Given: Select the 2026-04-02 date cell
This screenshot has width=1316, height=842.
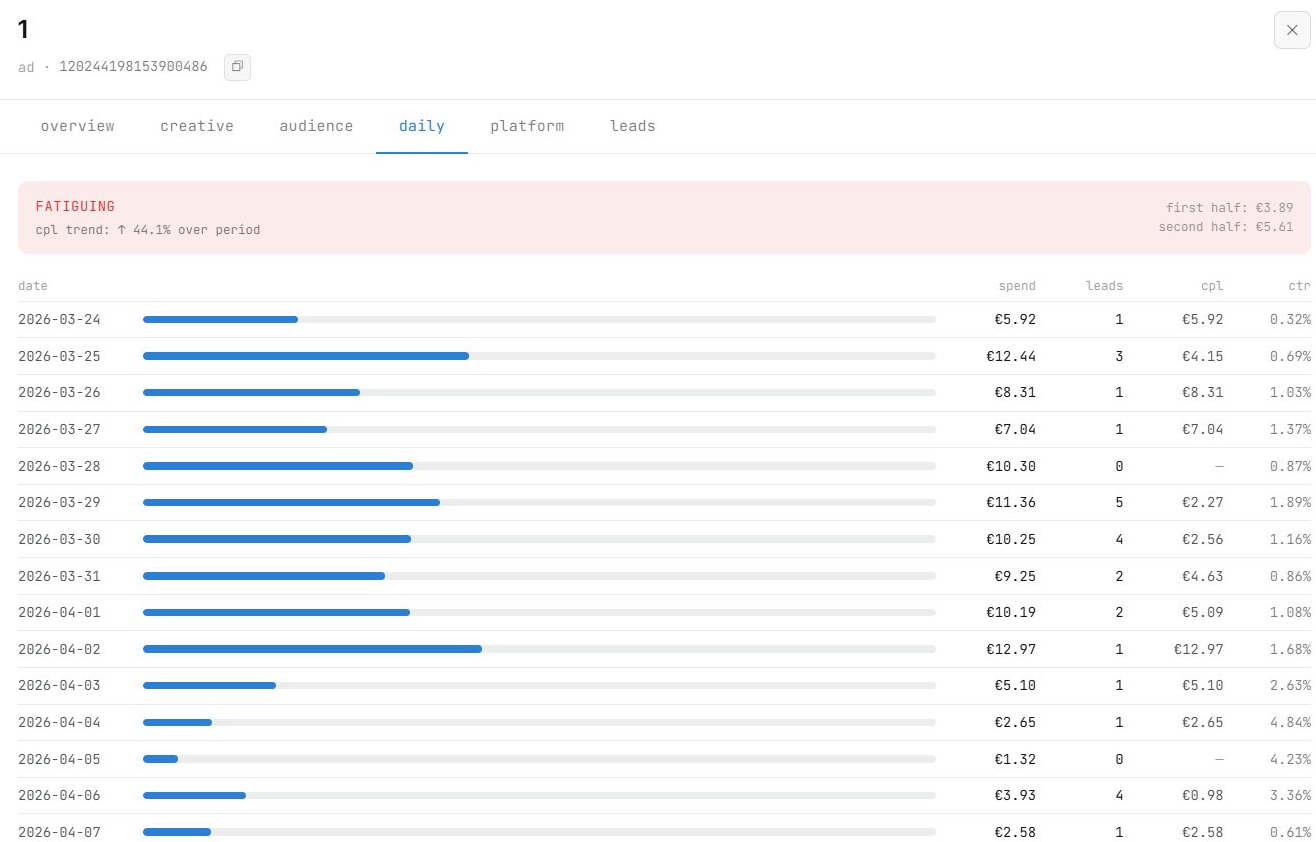Looking at the screenshot, I should coord(59,649).
